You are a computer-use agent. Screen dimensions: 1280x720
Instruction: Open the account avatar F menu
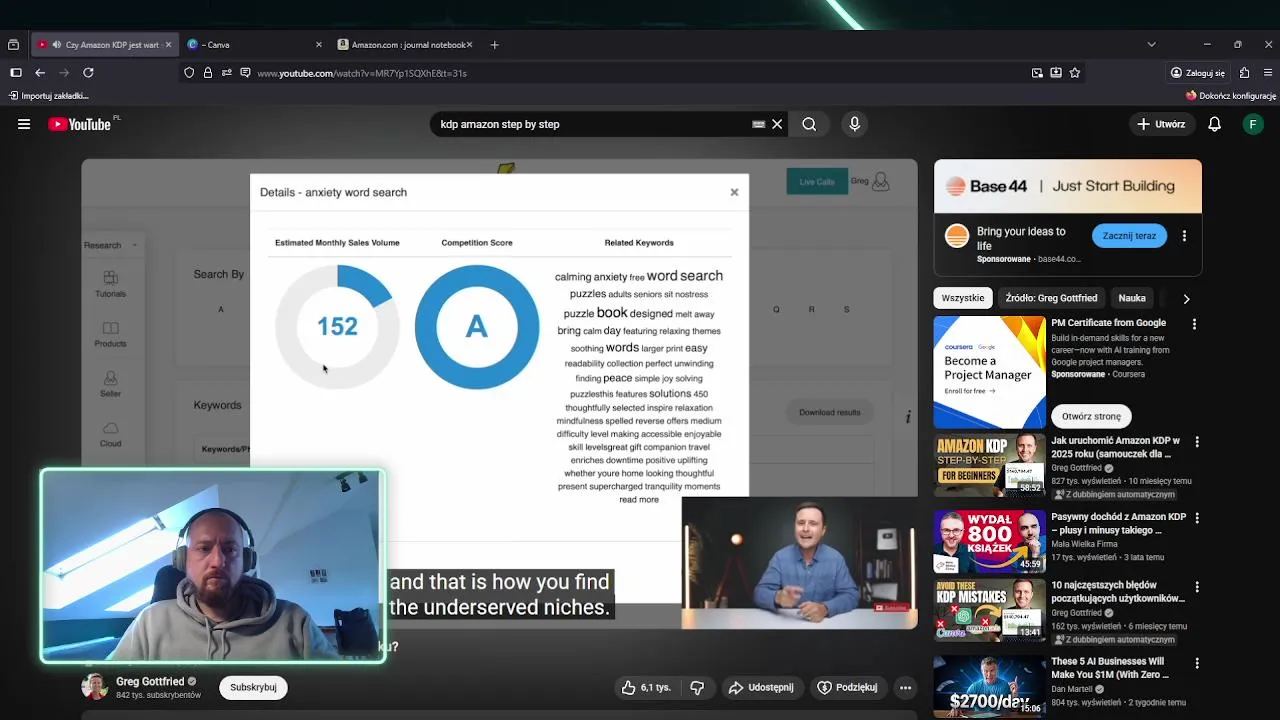coord(1253,124)
